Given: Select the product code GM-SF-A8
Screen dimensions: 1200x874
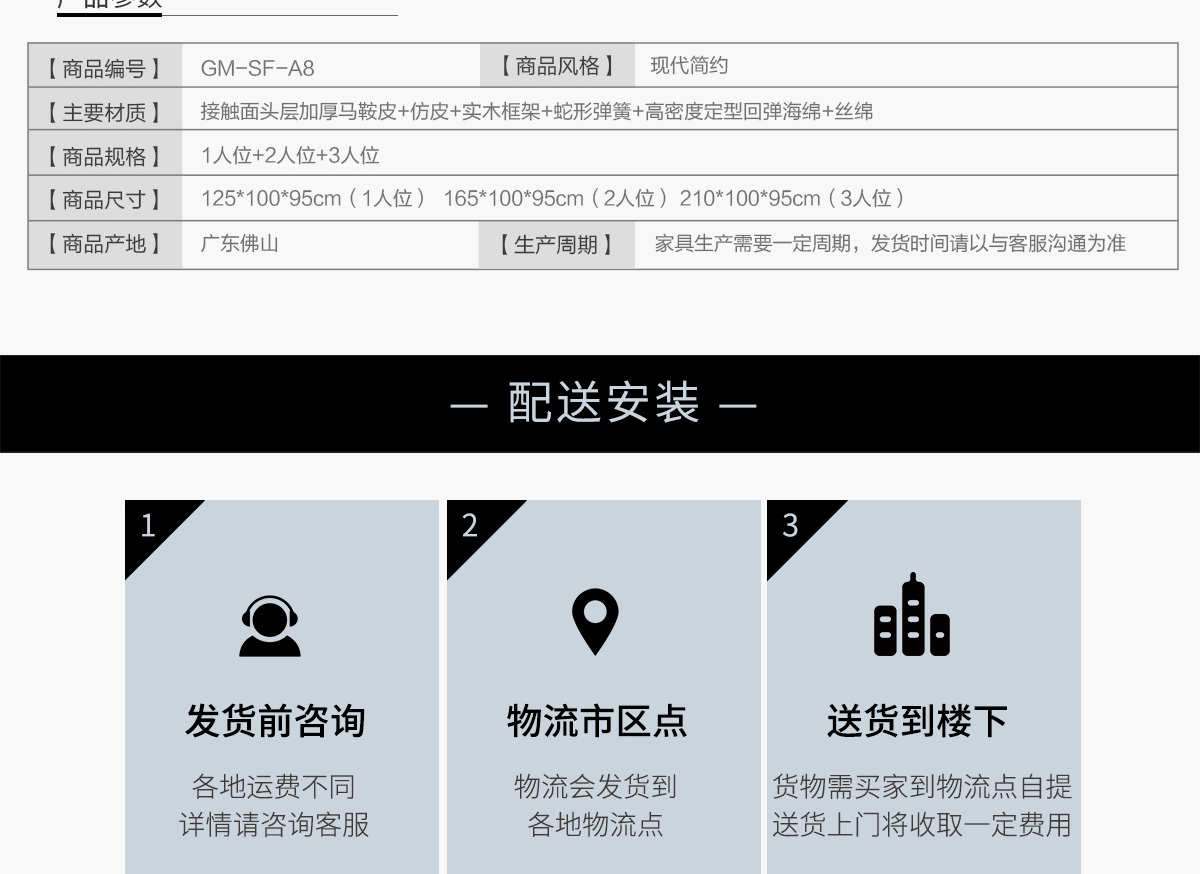Looking at the screenshot, I should point(257,68).
